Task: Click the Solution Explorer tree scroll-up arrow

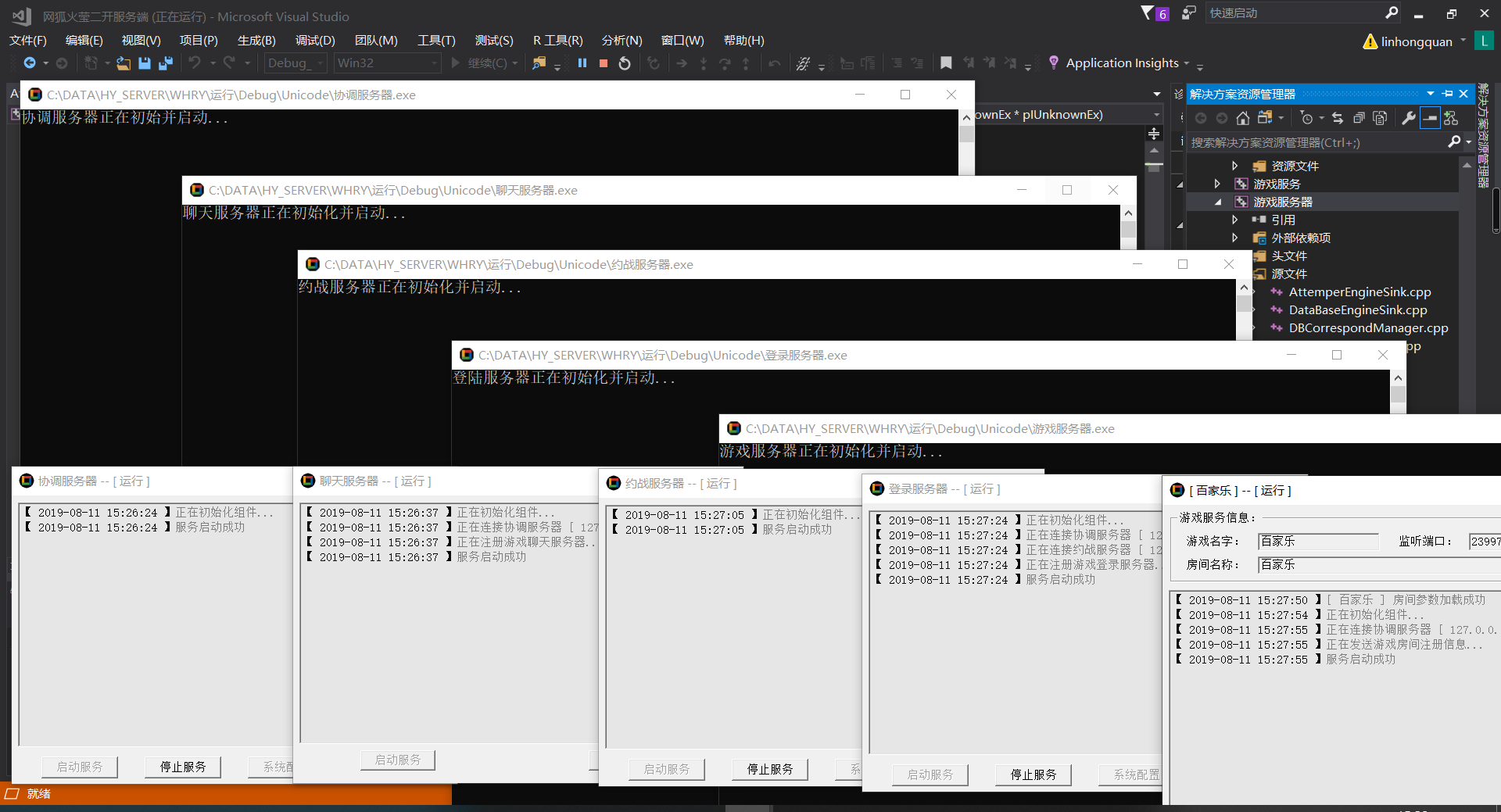Action: 1467,165
